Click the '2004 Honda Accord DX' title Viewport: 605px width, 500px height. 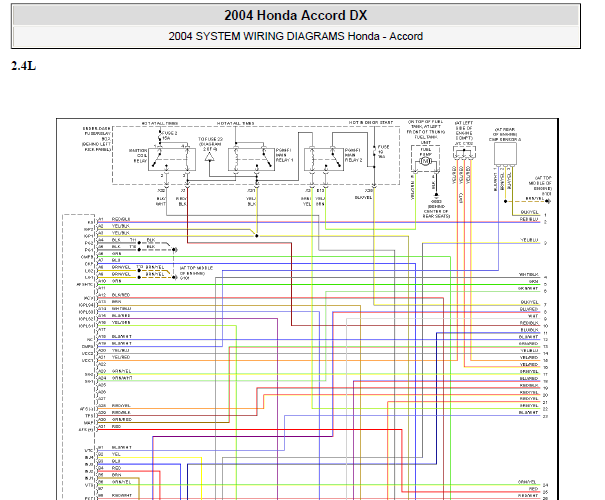296,15
